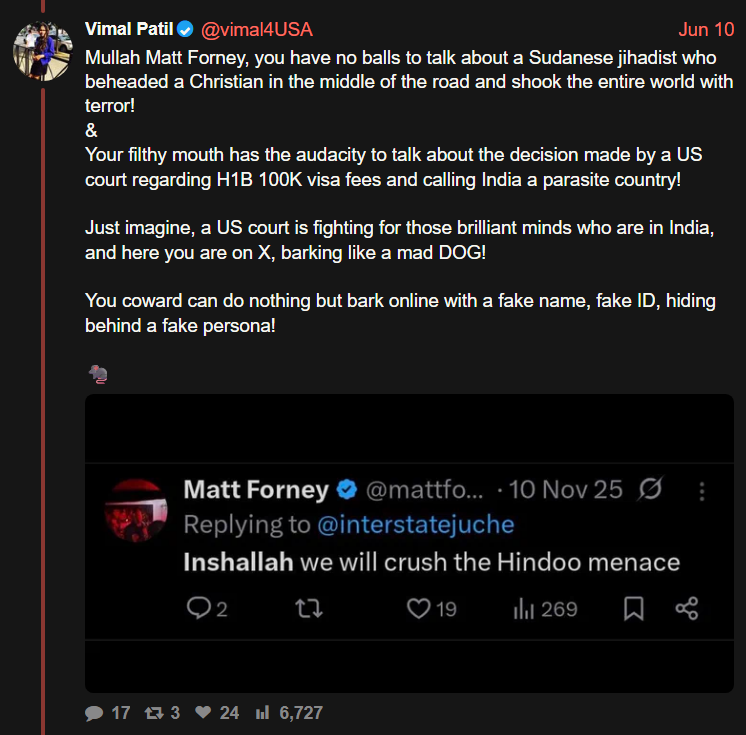The width and height of the screenshot is (746, 735).
Task: Click the heart icon showing 24 likes
Action: tap(203, 712)
